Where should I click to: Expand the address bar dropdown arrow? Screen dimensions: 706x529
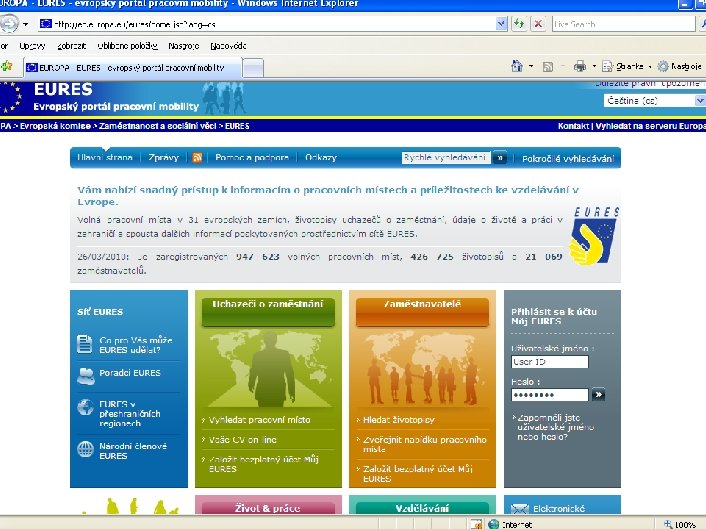pyautogui.click(x=501, y=24)
